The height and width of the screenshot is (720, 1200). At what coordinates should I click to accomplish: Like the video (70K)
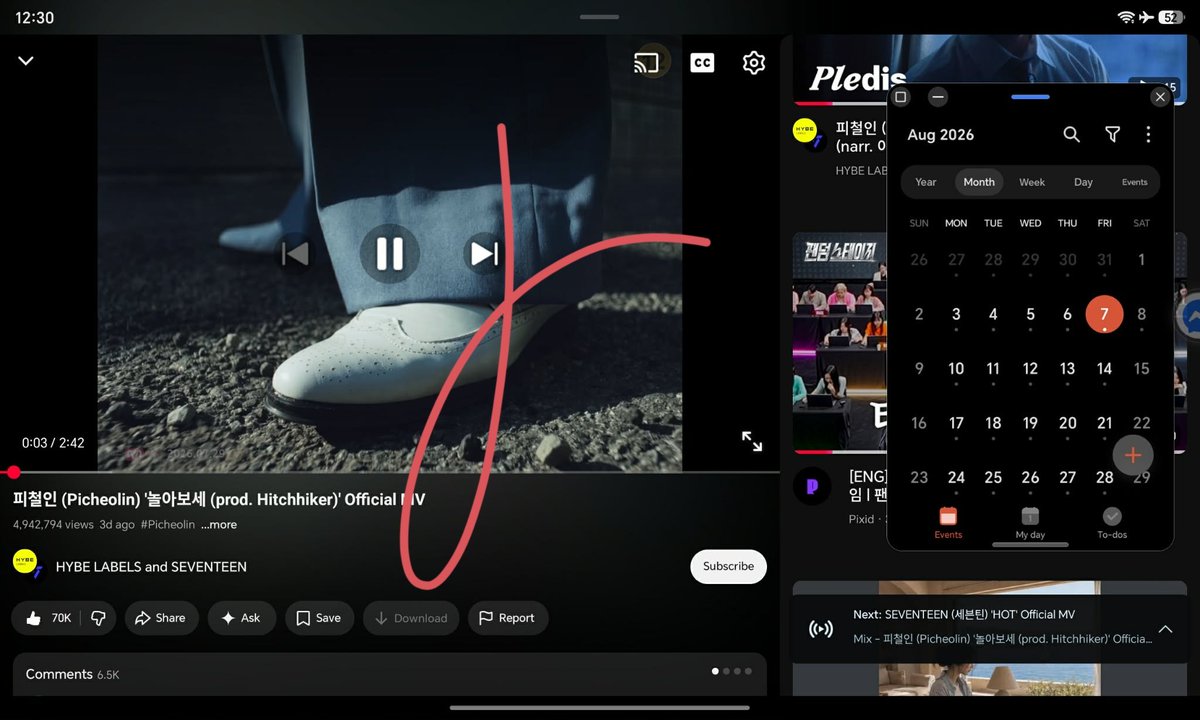point(48,618)
